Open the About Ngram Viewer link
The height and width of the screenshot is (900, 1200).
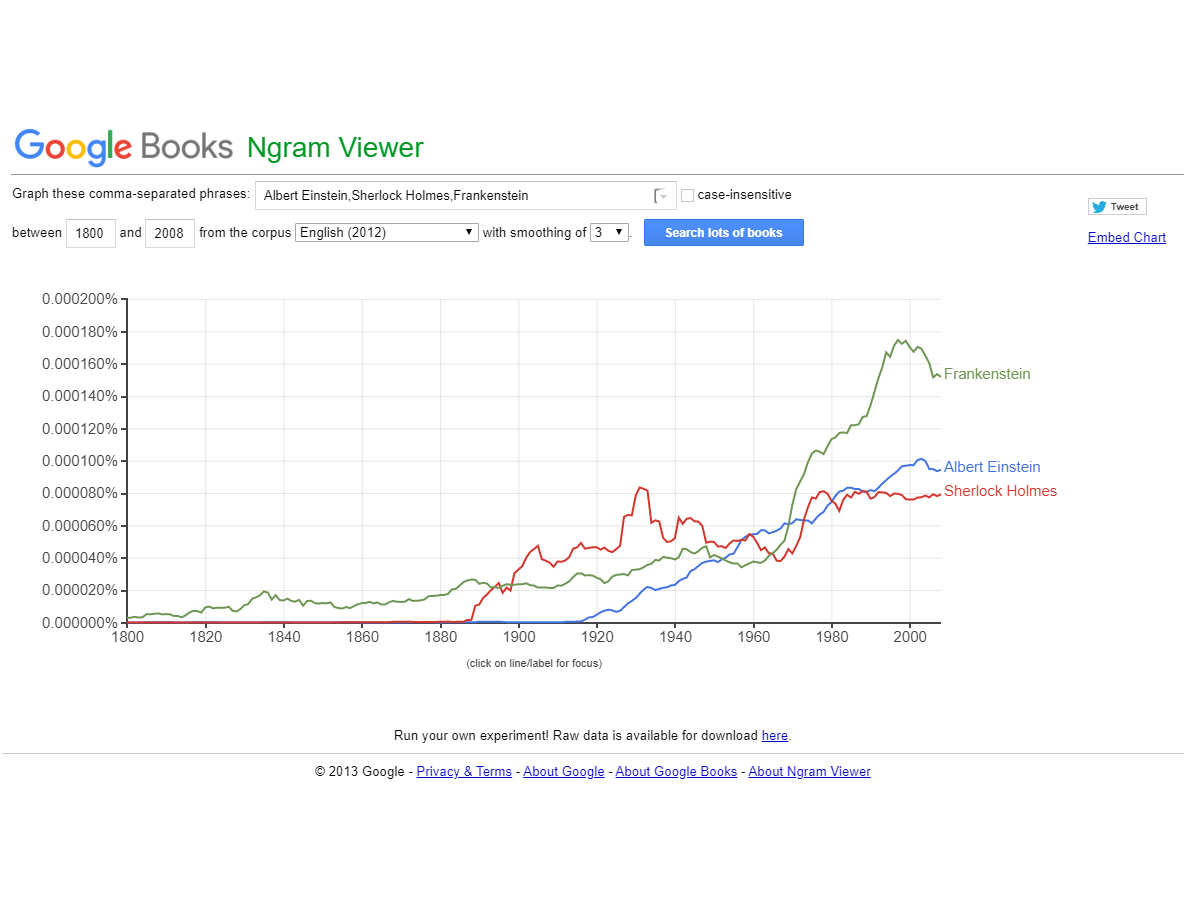(809, 772)
